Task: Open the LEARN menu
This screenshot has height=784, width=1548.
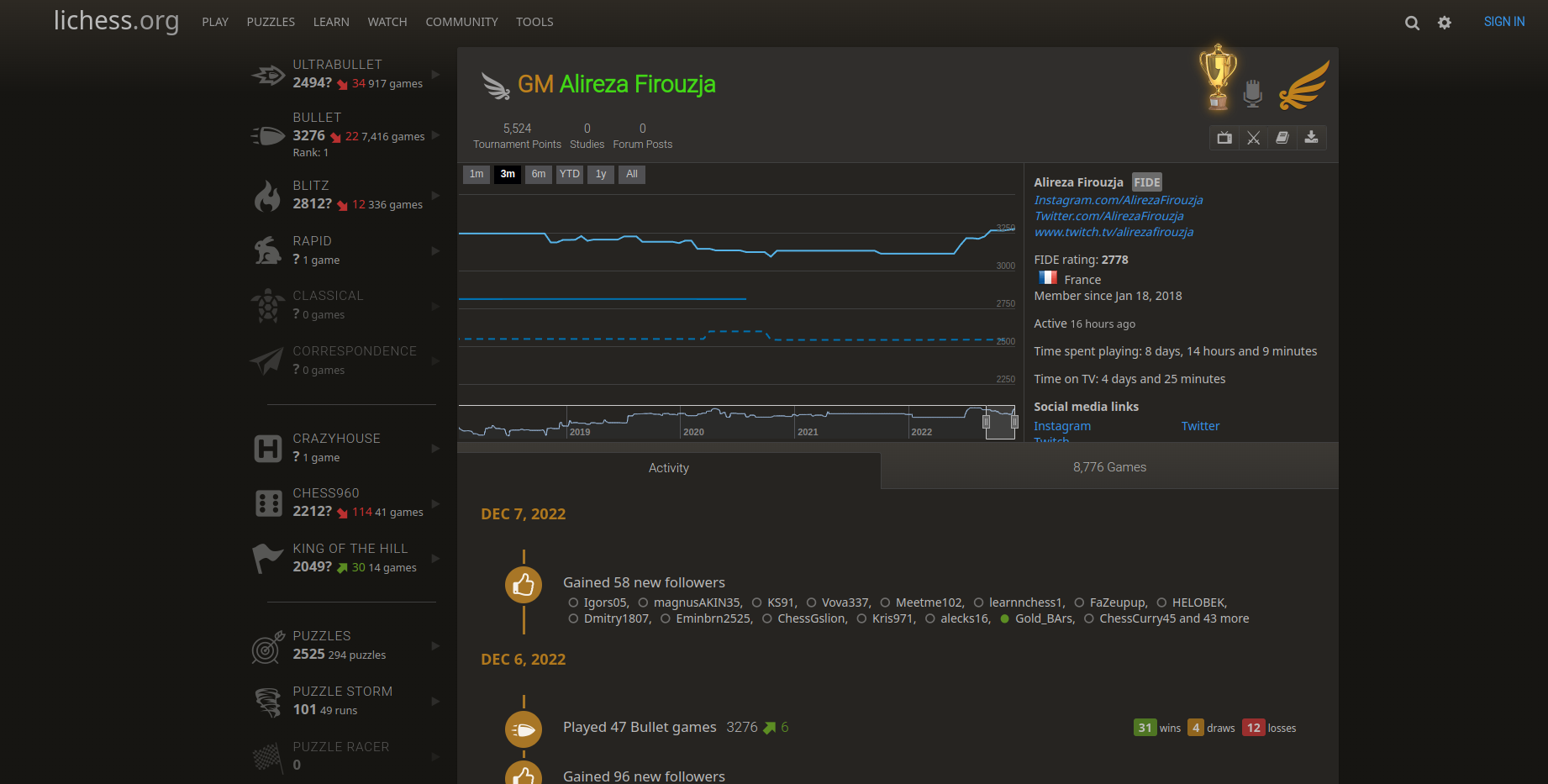Action: [331, 22]
